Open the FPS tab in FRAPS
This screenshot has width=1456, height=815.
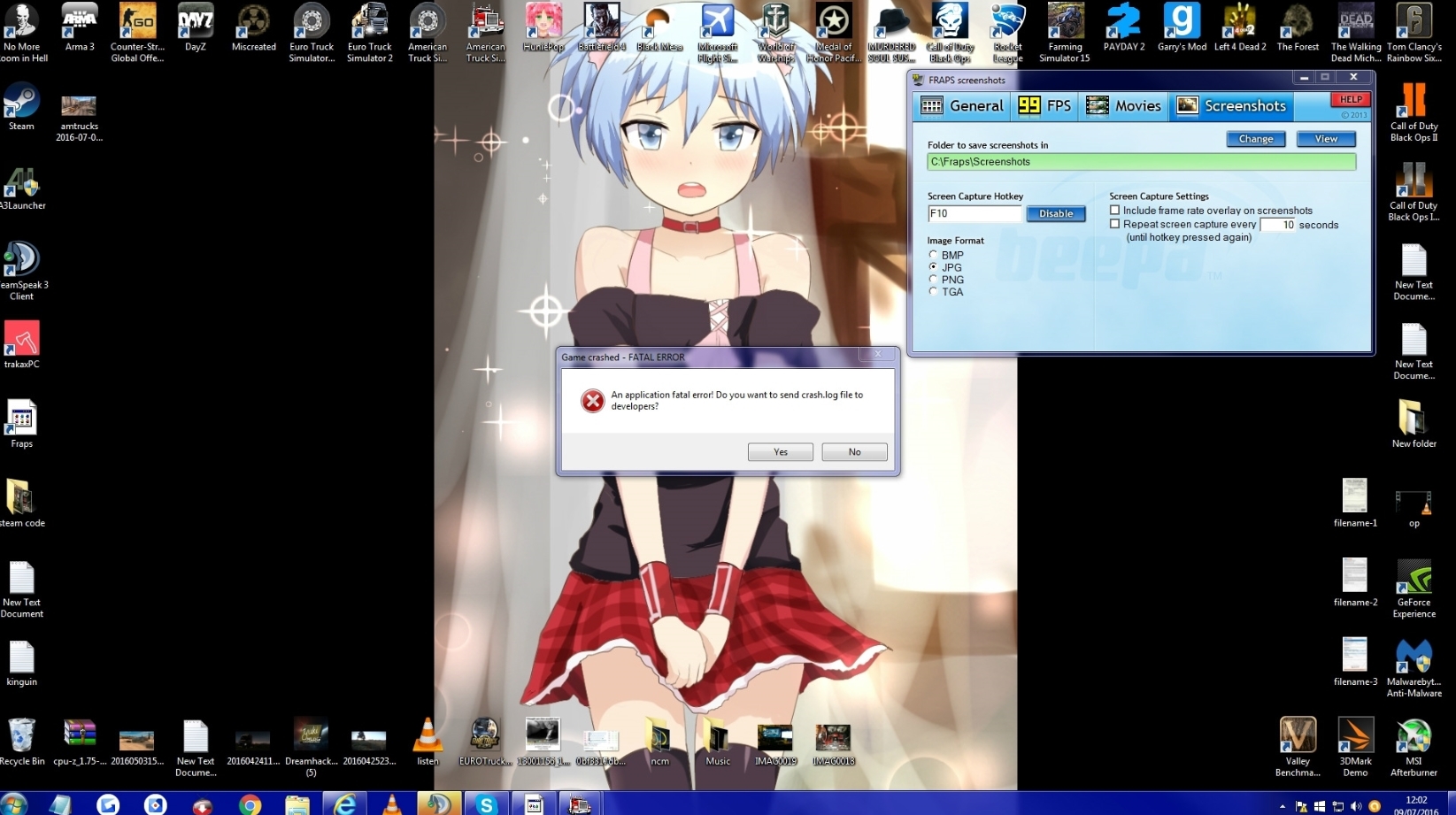pos(1044,106)
